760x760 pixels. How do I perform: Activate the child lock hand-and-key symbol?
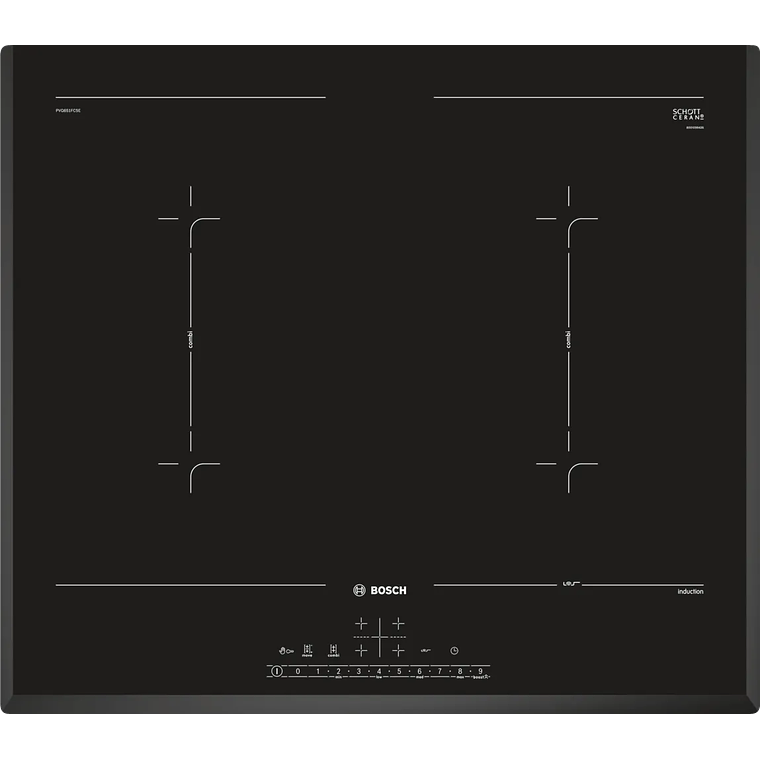coord(286,651)
